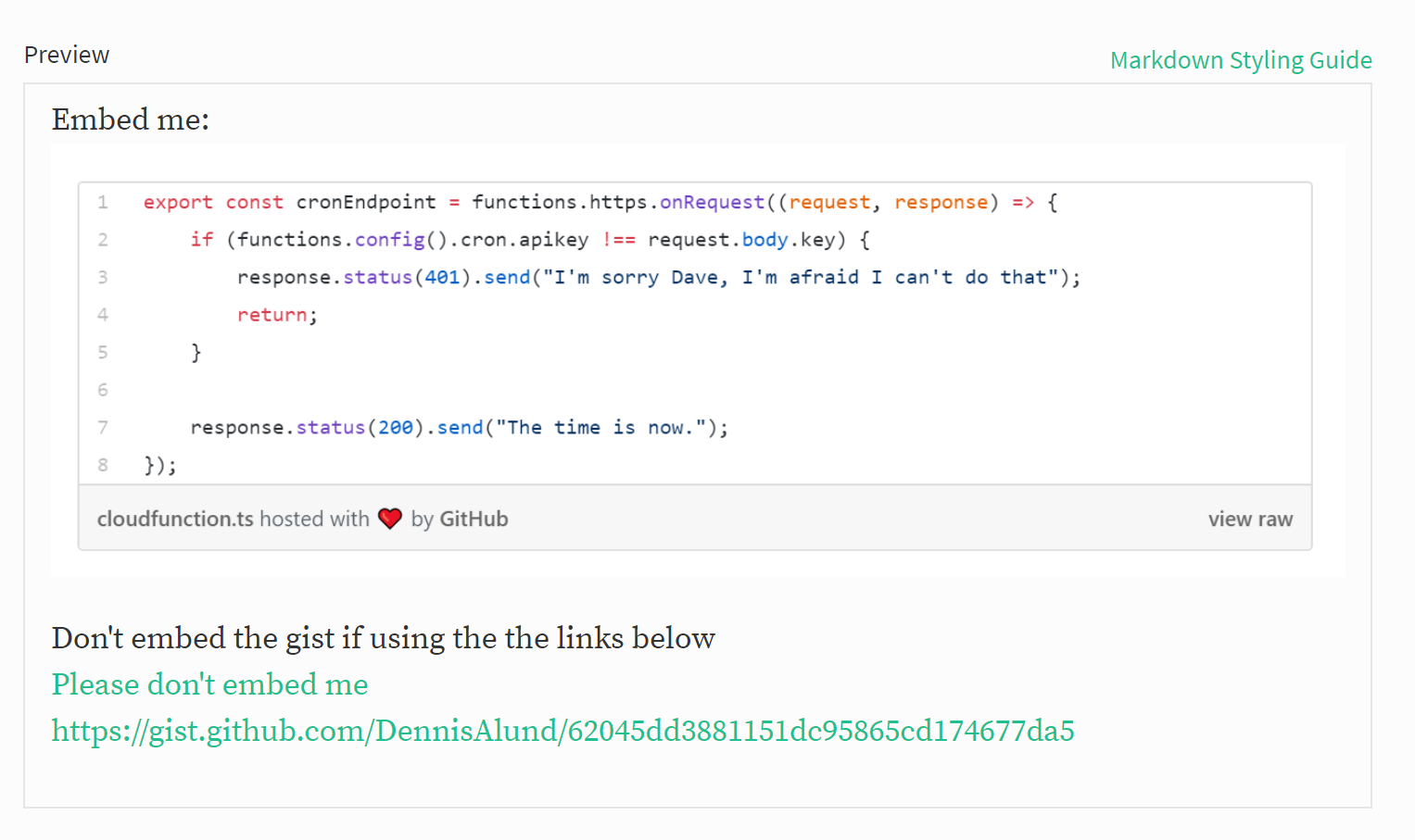Open the GitHub link in gist footer

coord(474,519)
